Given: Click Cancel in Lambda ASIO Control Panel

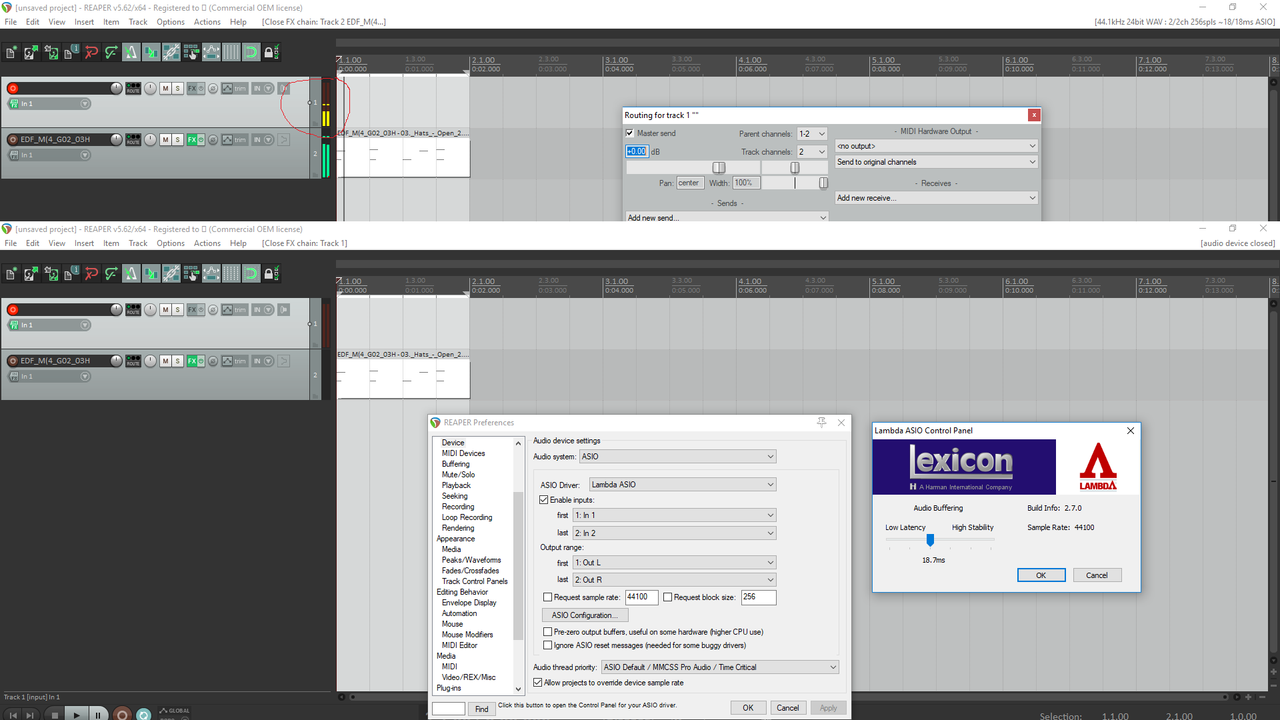Looking at the screenshot, I should click(x=1097, y=575).
